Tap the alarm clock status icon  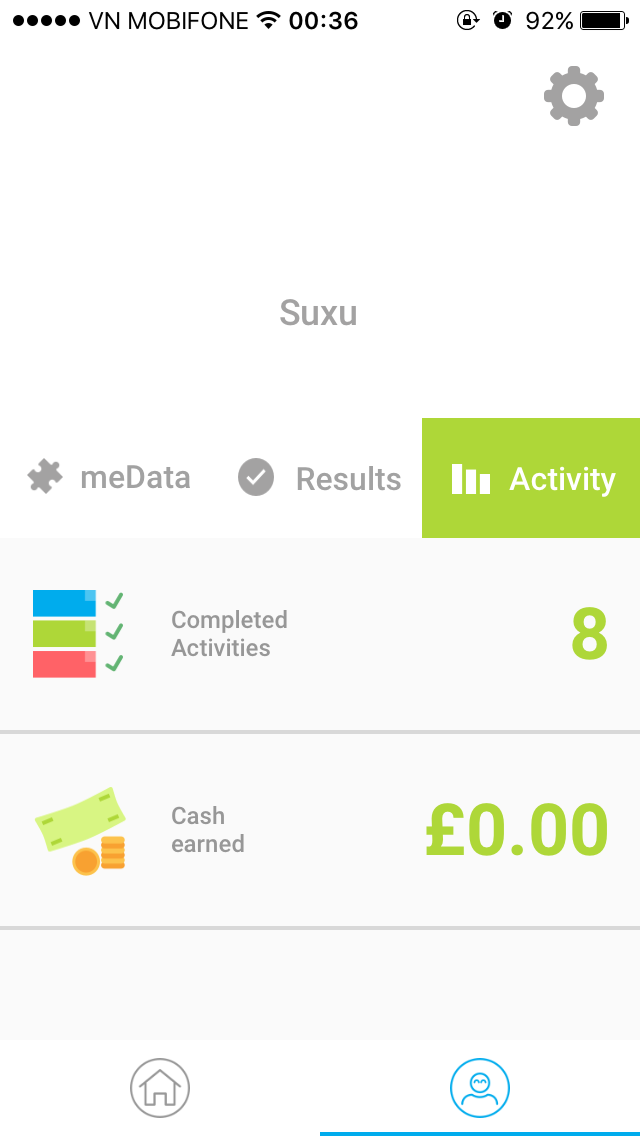click(x=502, y=20)
